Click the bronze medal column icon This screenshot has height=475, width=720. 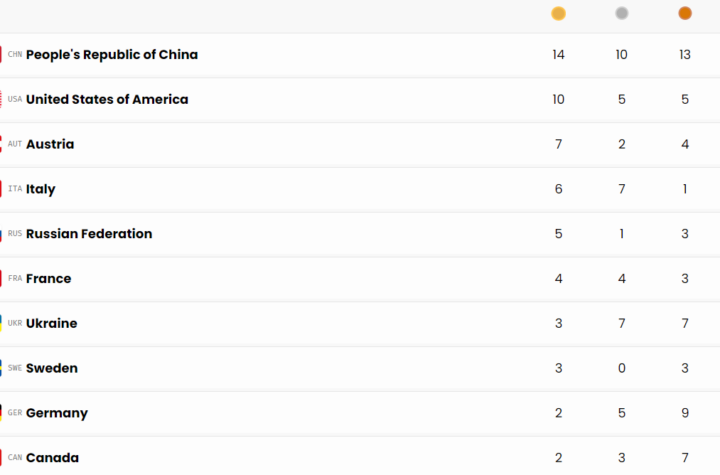pyautogui.click(x=685, y=13)
